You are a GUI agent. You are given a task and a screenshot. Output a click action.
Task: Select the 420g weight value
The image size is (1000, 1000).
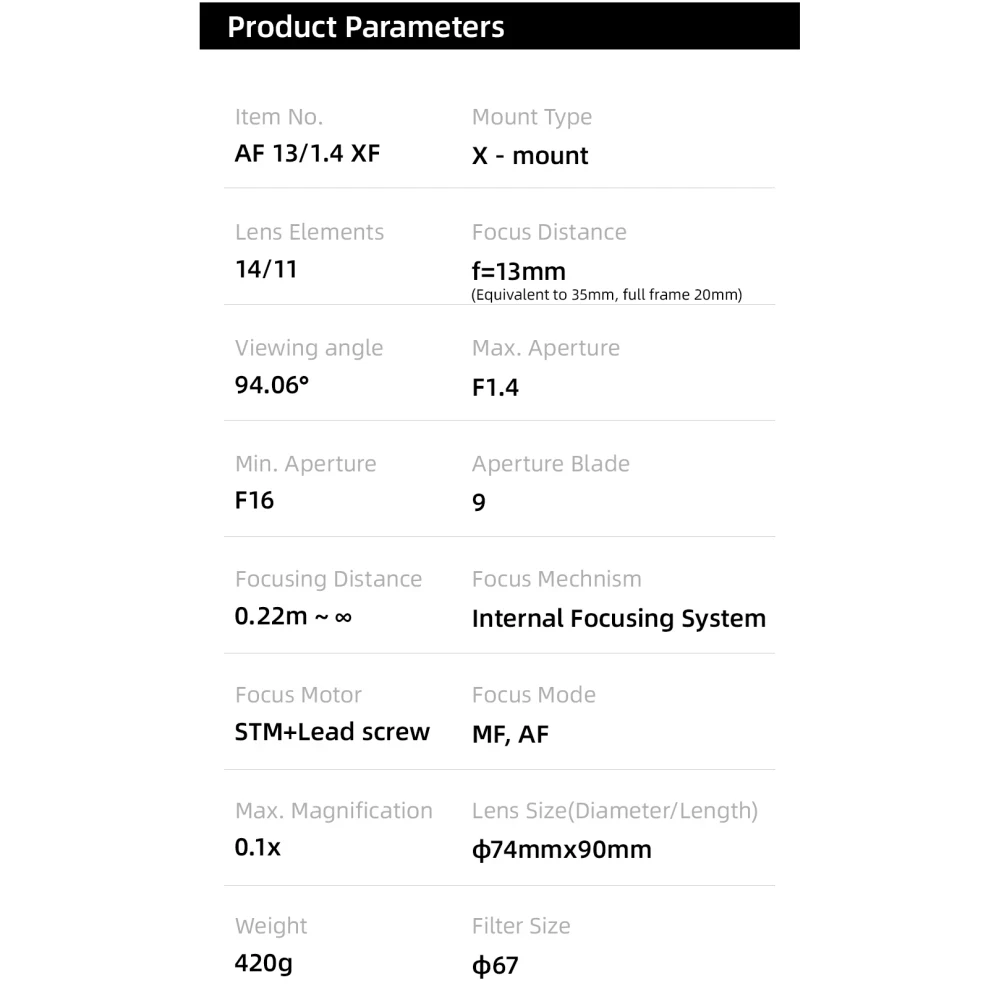(x=264, y=964)
